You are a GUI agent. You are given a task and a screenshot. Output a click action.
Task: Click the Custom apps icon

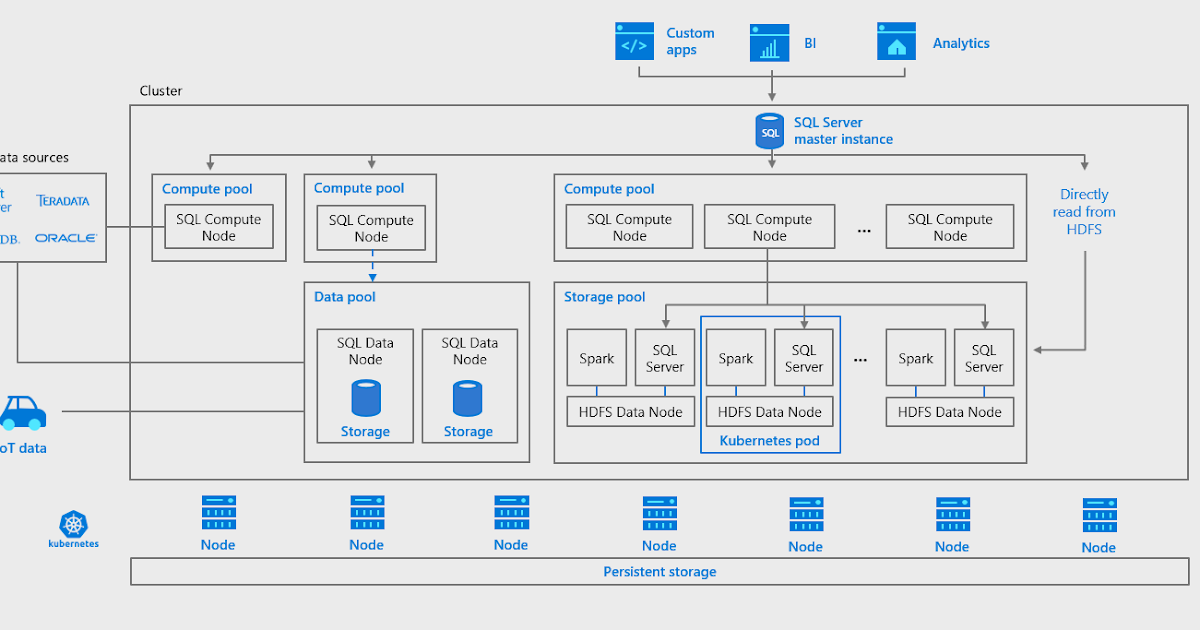634,42
